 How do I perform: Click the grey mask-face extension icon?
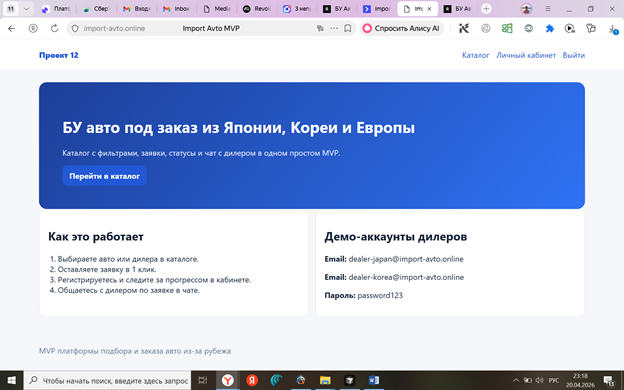click(528, 28)
